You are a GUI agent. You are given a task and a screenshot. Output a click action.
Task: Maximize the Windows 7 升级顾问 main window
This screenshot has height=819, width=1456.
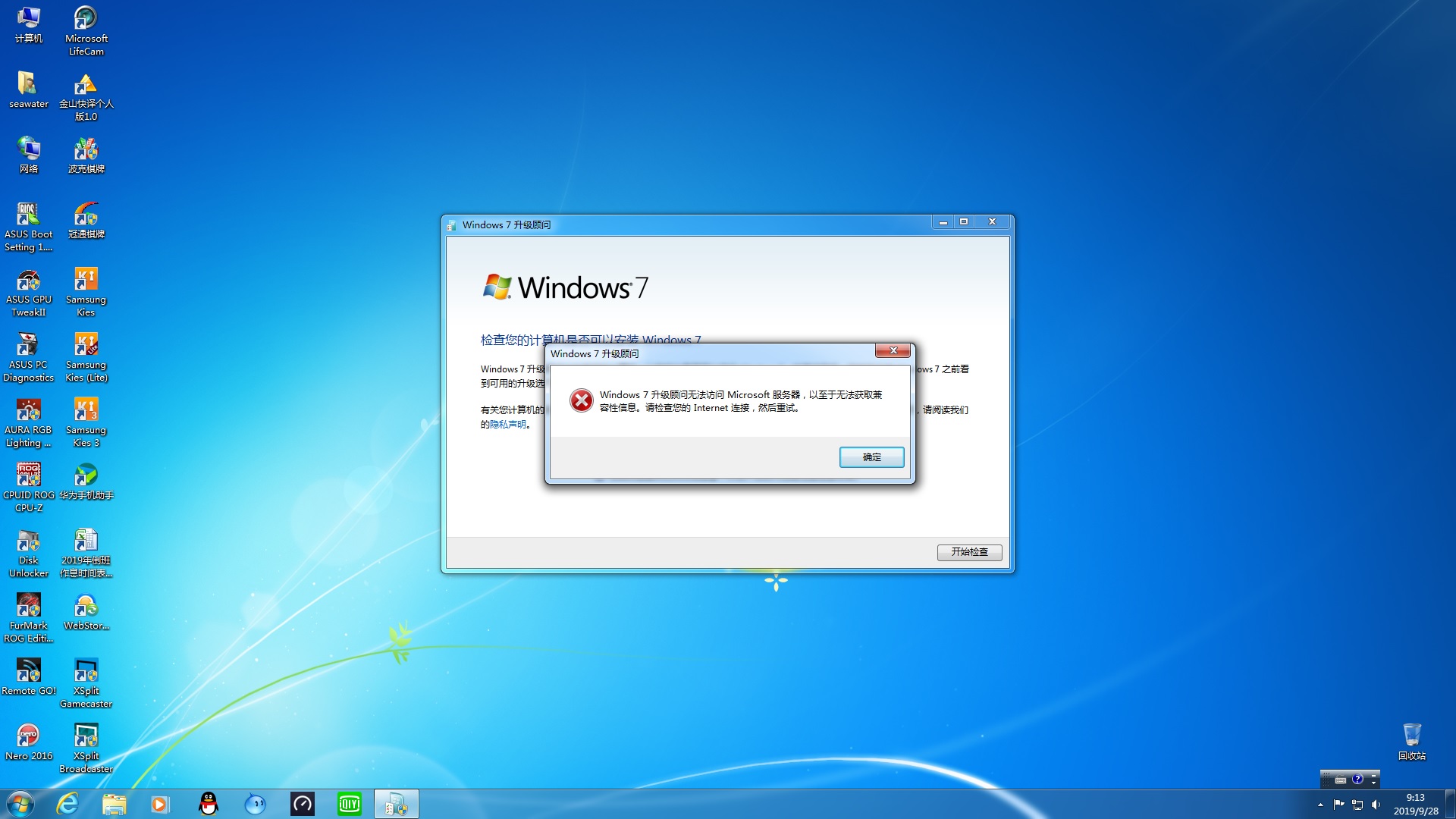click(964, 222)
